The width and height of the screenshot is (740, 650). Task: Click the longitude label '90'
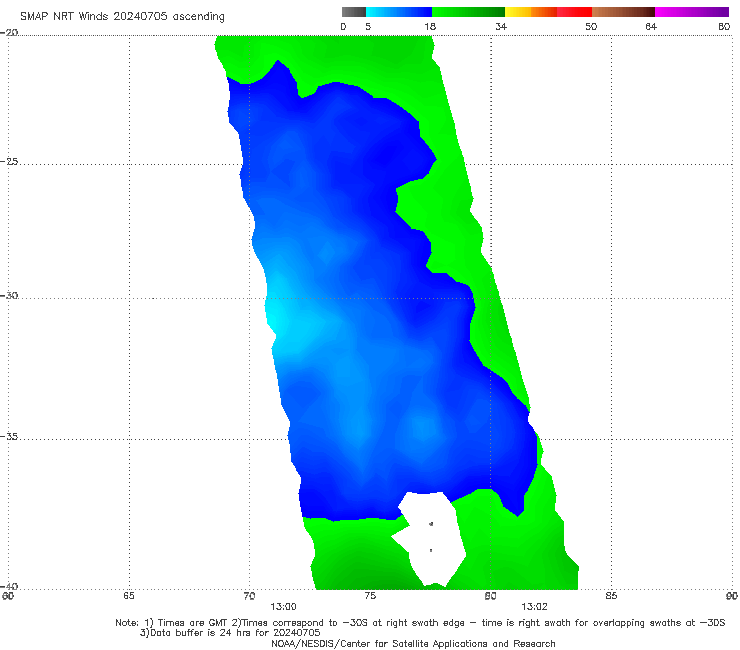point(732,596)
